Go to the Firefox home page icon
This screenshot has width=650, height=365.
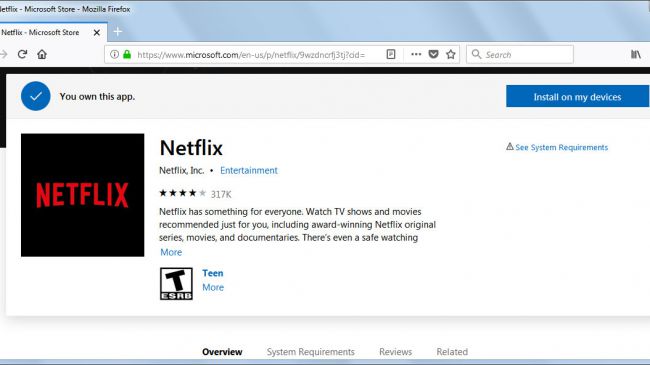point(42,54)
